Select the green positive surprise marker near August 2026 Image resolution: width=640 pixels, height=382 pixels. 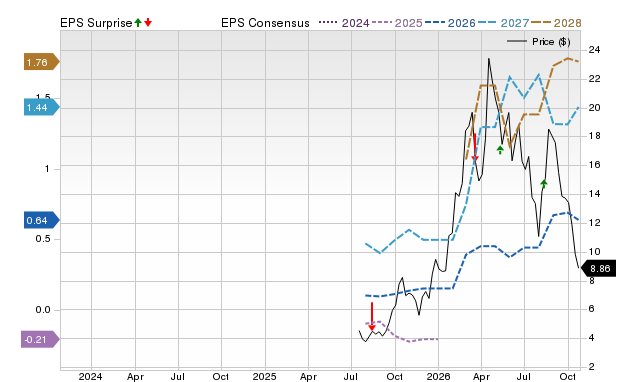tap(544, 183)
